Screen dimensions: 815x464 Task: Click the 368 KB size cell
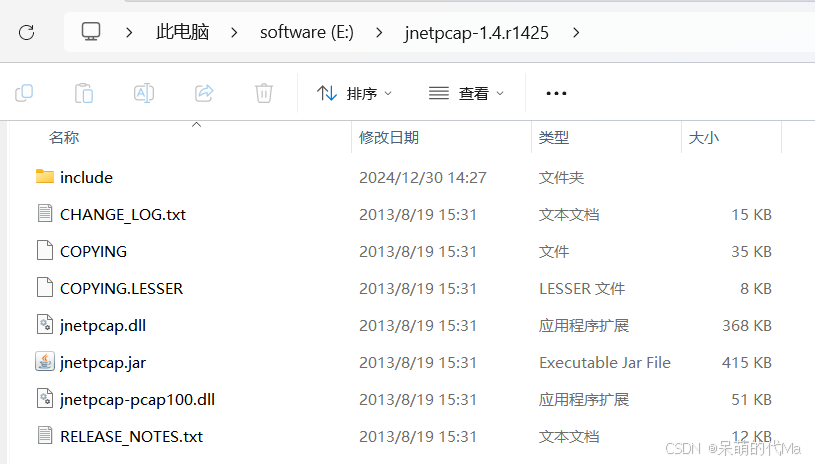(747, 326)
